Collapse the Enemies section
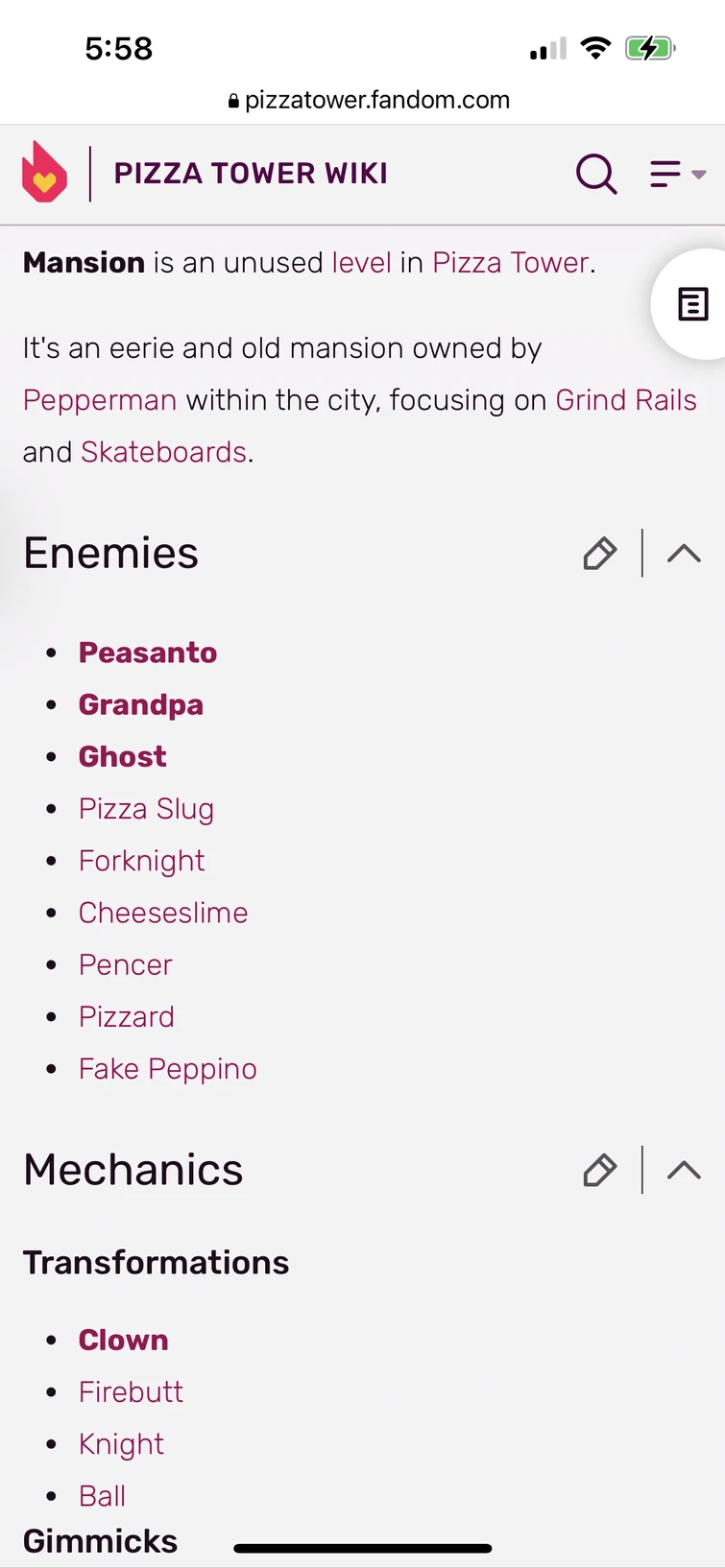This screenshot has height=1568, width=725. point(683,554)
